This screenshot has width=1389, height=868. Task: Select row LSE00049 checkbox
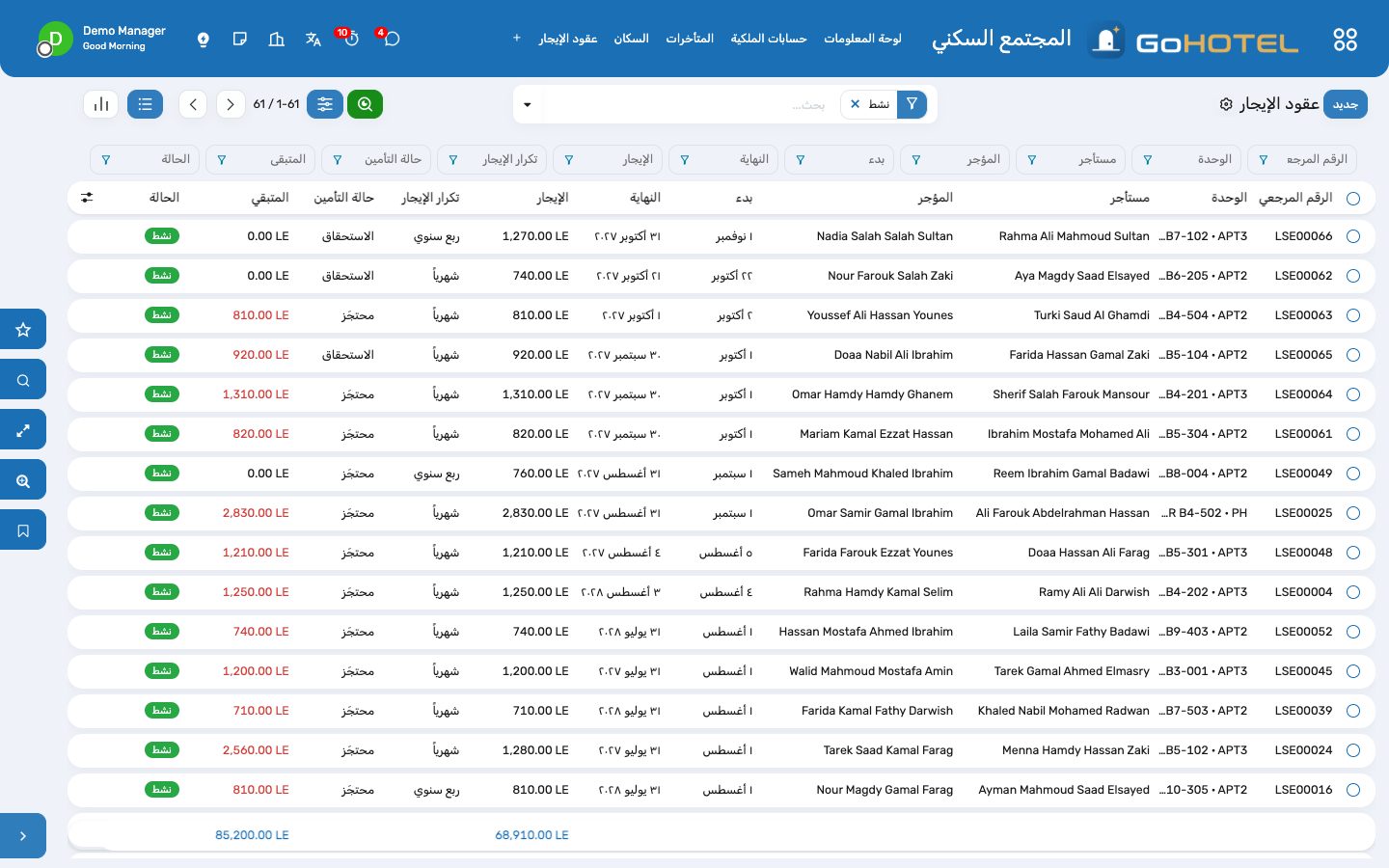tap(1353, 474)
